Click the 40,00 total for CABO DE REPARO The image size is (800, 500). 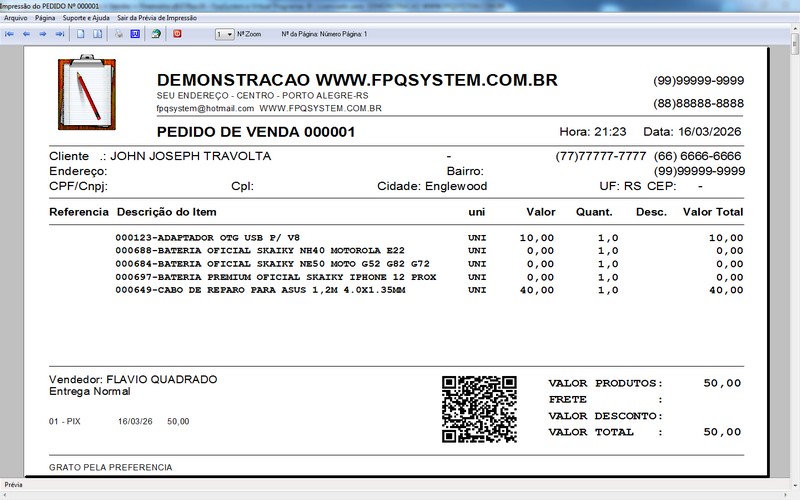click(x=726, y=290)
